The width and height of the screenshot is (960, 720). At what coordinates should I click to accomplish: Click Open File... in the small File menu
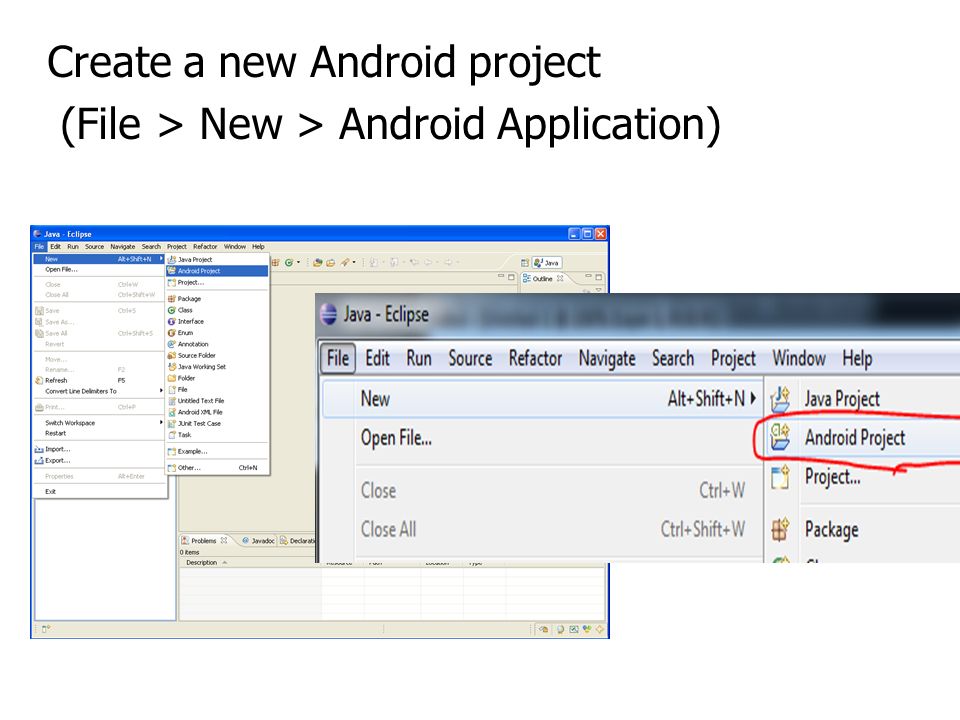[x=99, y=269]
